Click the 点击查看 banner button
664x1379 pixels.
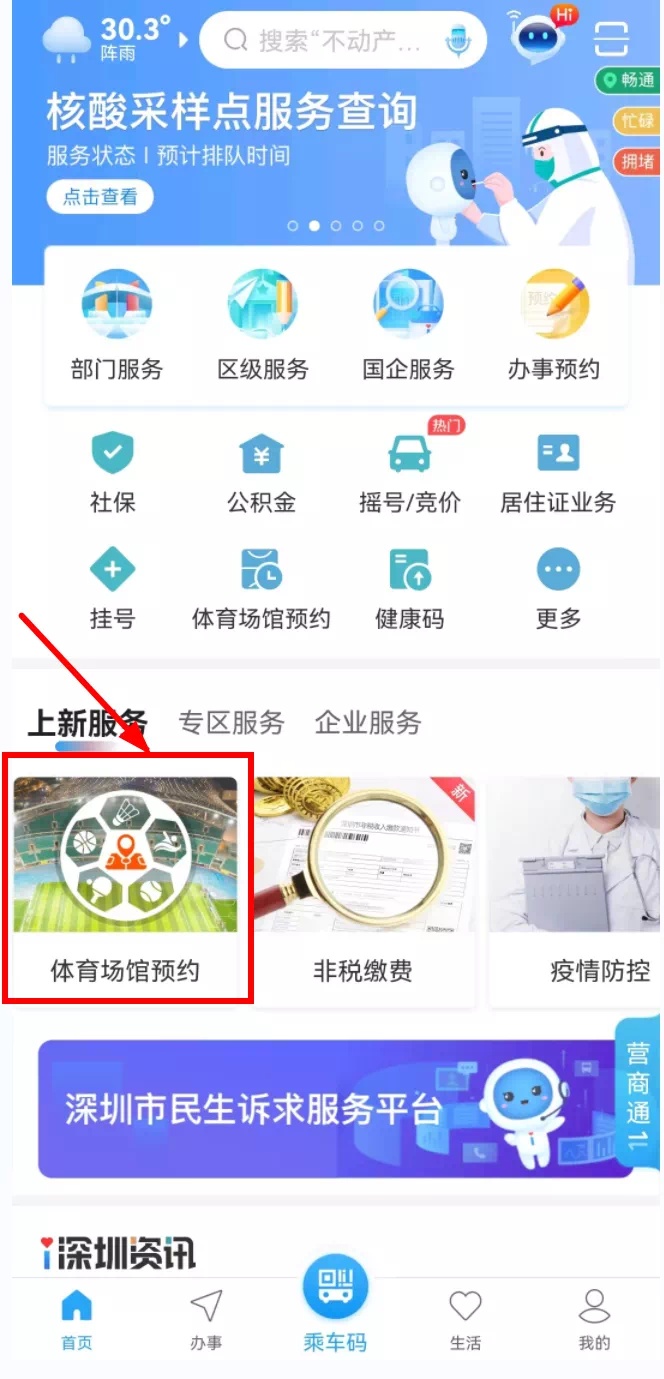point(100,197)
